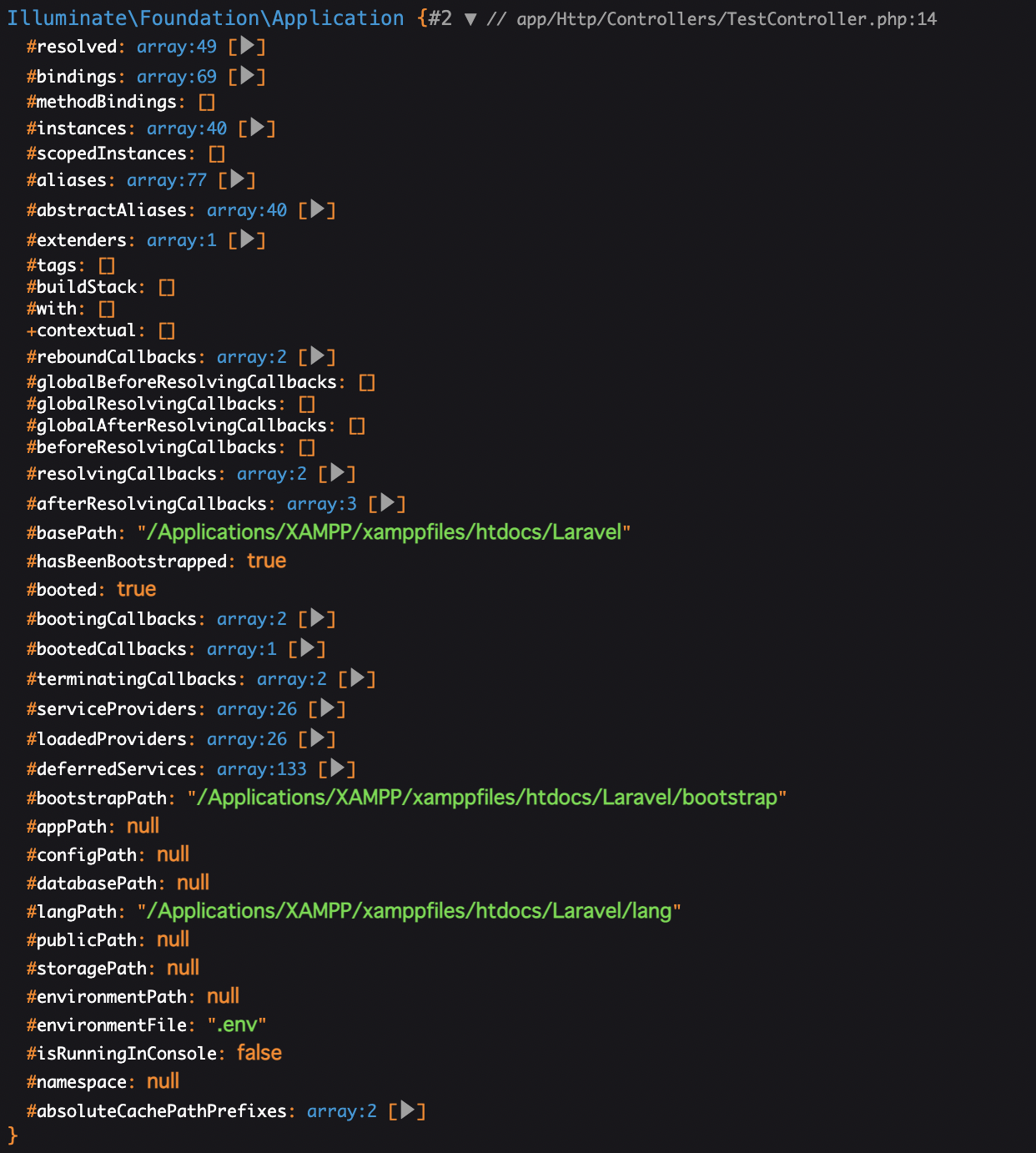This screenshot has width=1036, height=1153.
Task: Click the #bootstrapPath string value
Action: [487, 798]
